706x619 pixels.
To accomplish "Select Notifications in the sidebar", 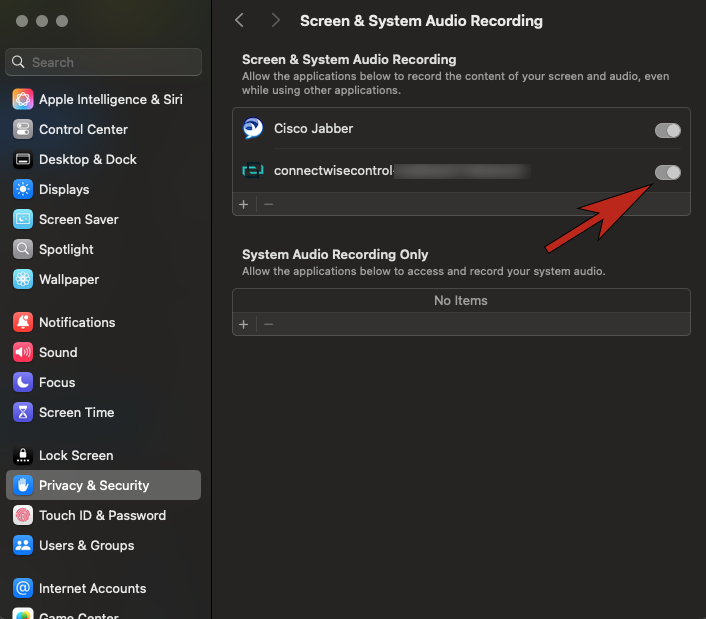I will [77, 322].
